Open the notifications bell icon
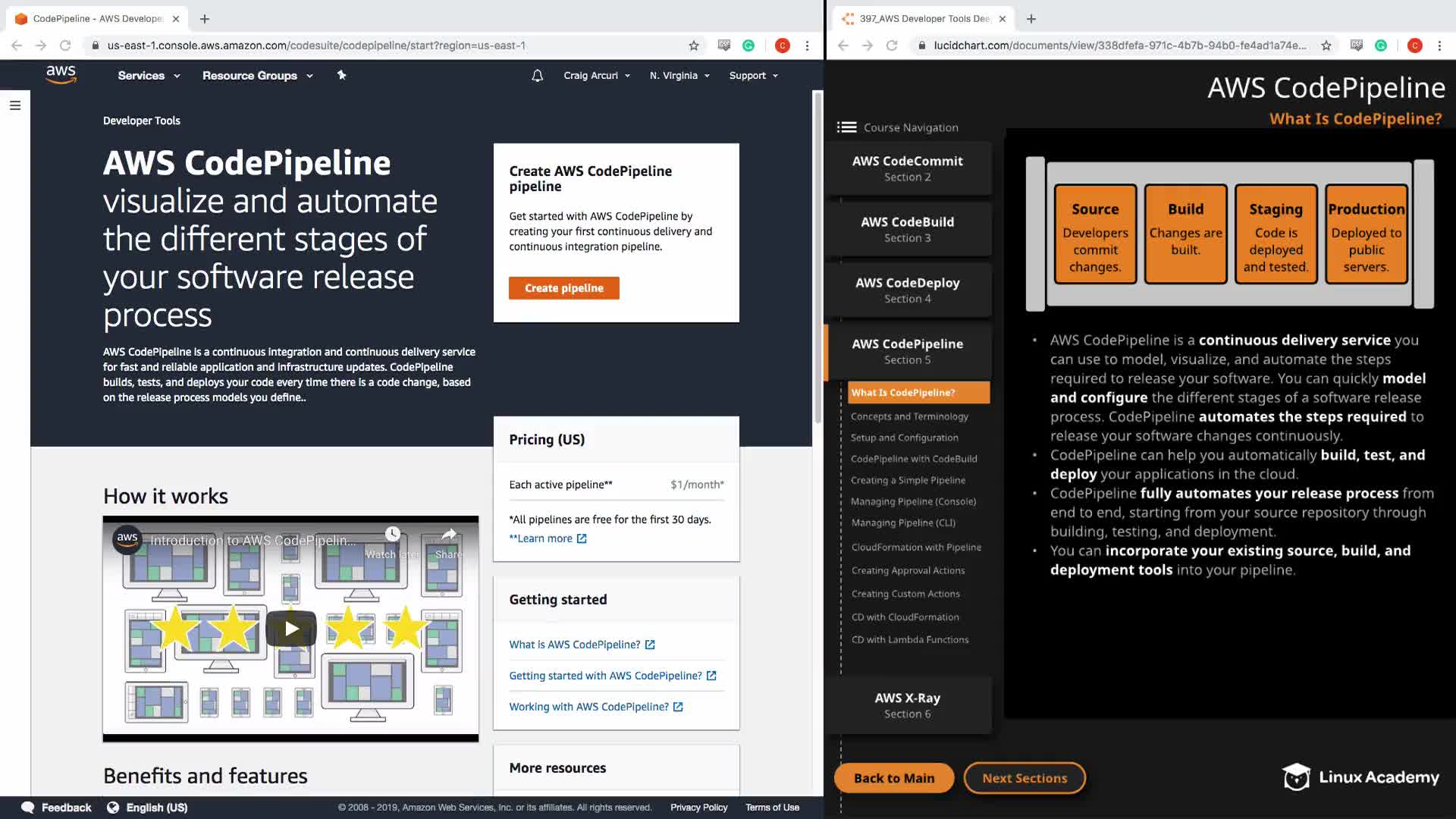 537,76
